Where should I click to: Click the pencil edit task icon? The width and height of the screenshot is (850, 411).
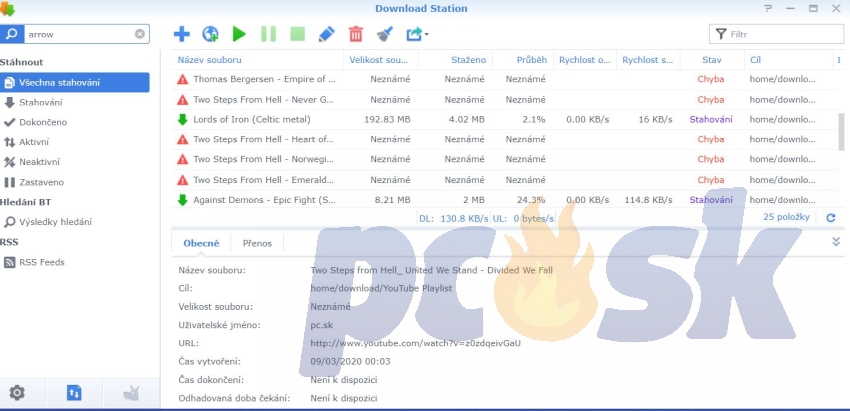click(x=326, y=34)
